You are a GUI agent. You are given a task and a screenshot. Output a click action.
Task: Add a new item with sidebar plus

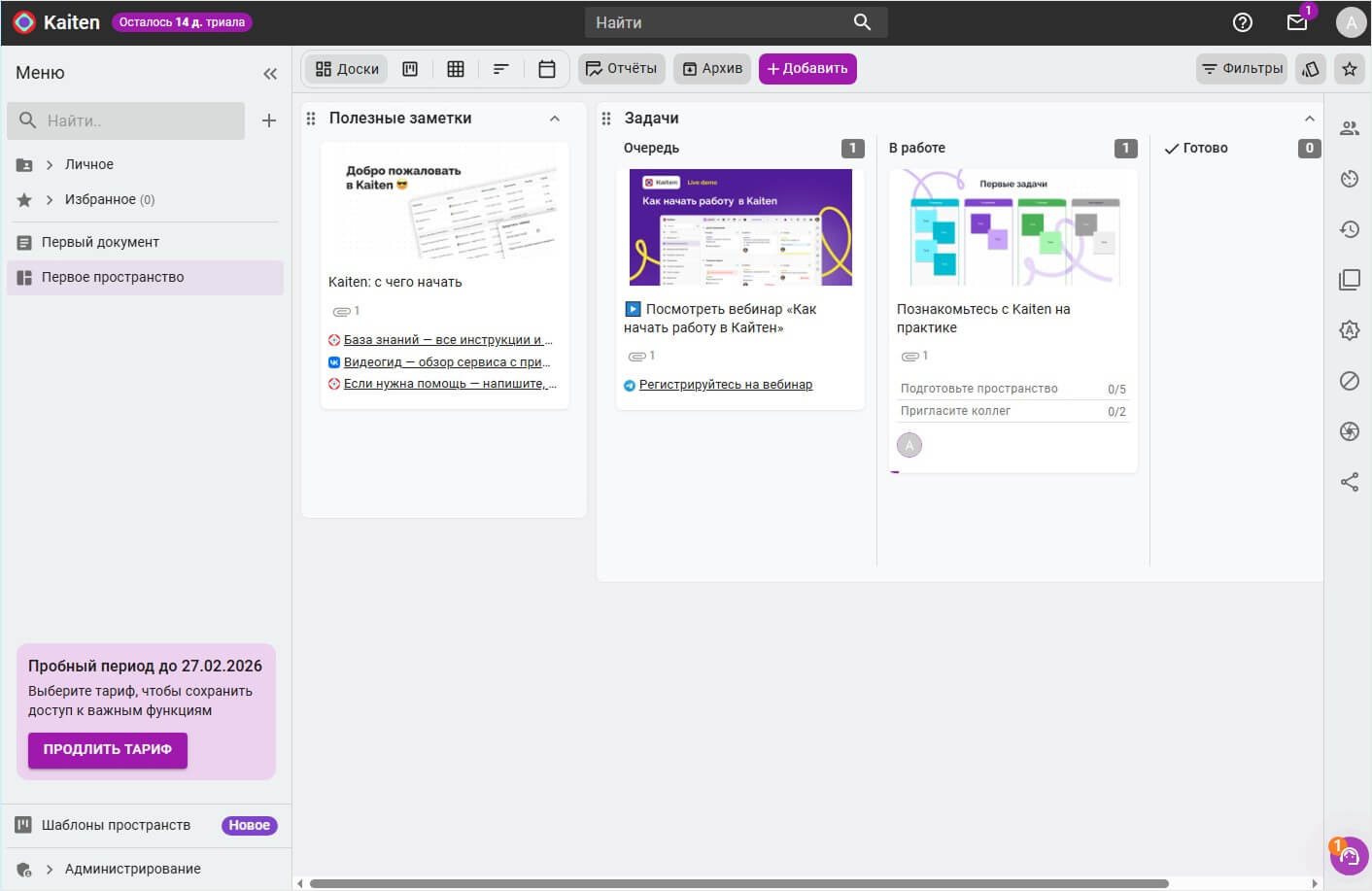coord(269,120)
